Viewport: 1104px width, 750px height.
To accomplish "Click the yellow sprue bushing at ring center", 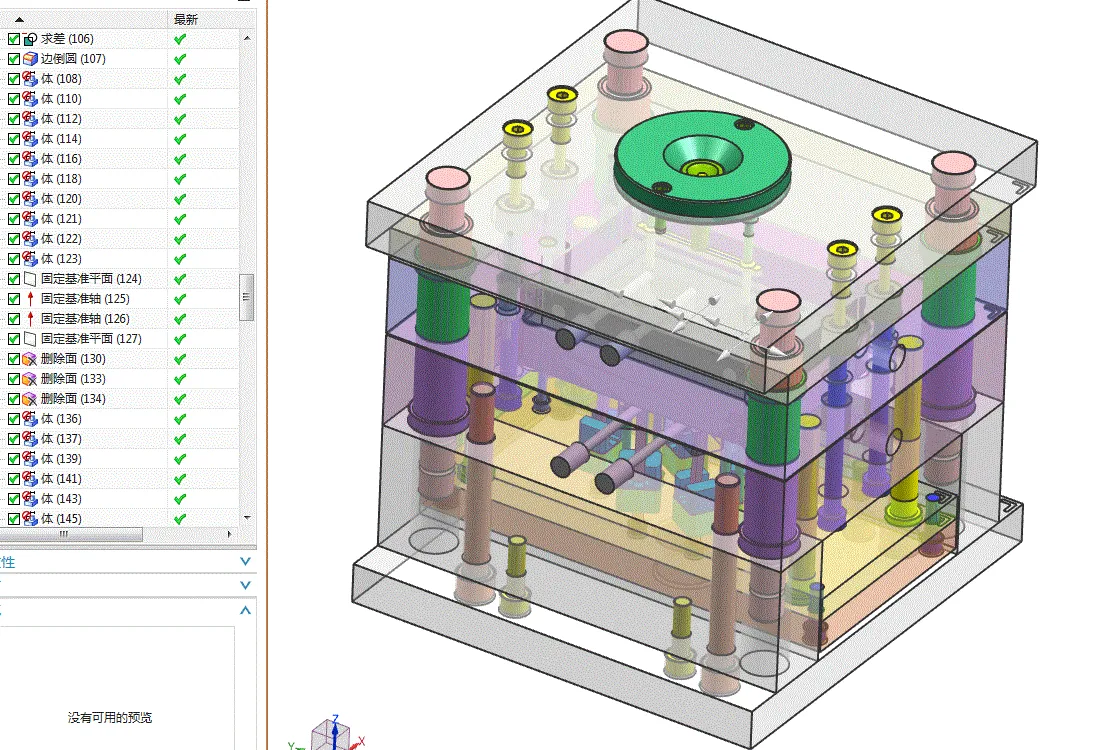I will 701,169.
